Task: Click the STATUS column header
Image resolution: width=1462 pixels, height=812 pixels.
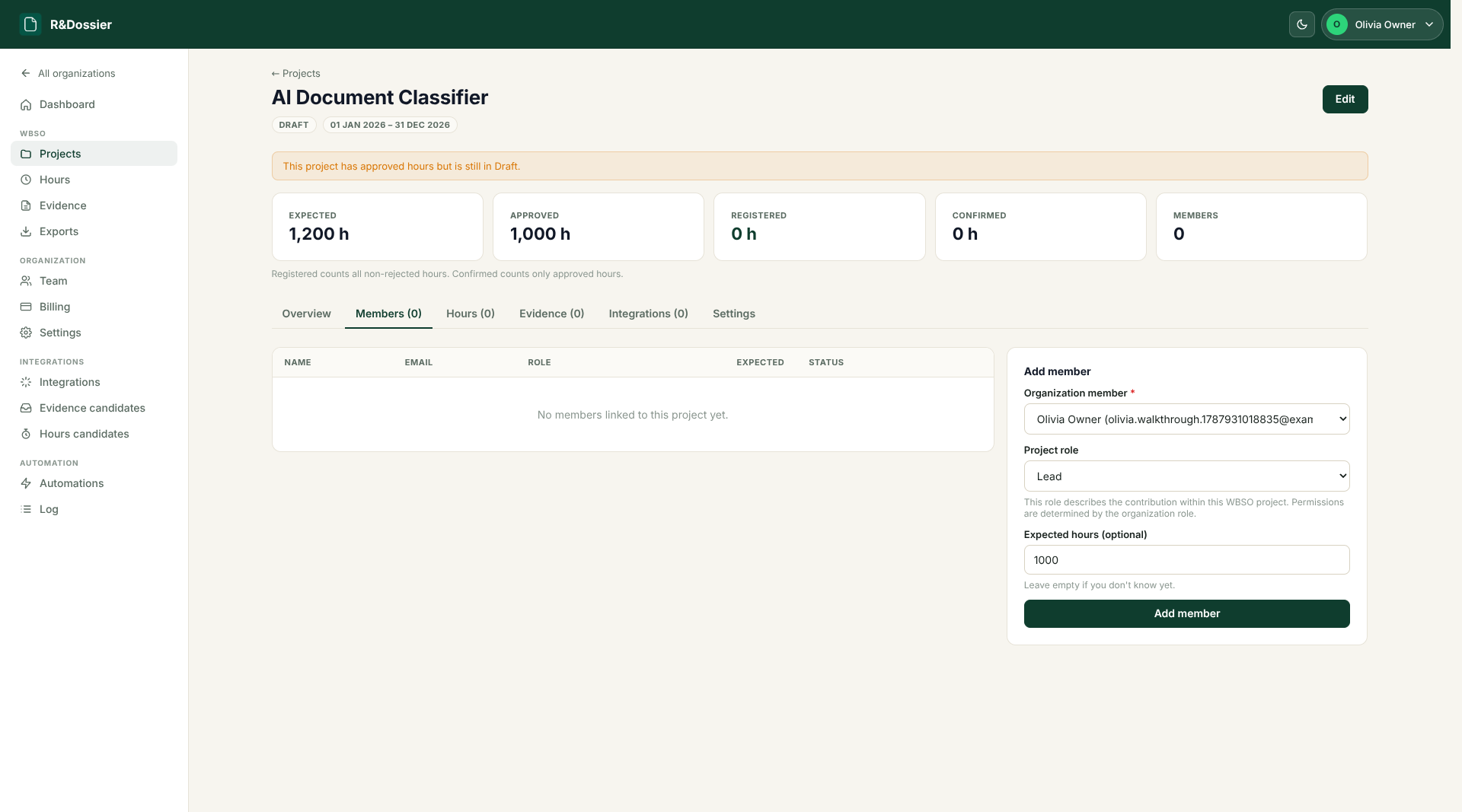Action: 826,362
